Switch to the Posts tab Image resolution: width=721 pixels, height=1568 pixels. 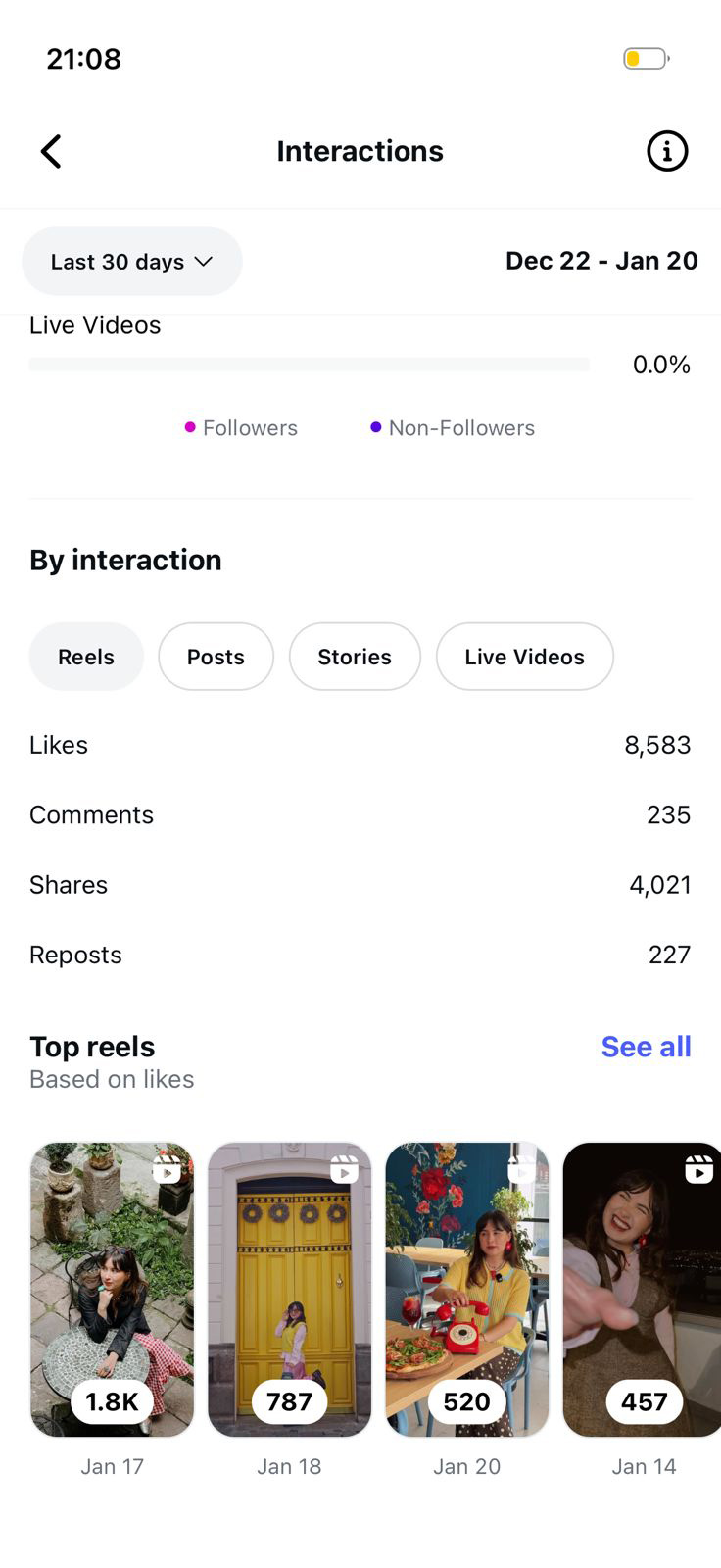pyautogui.click(x=216, y=657)
